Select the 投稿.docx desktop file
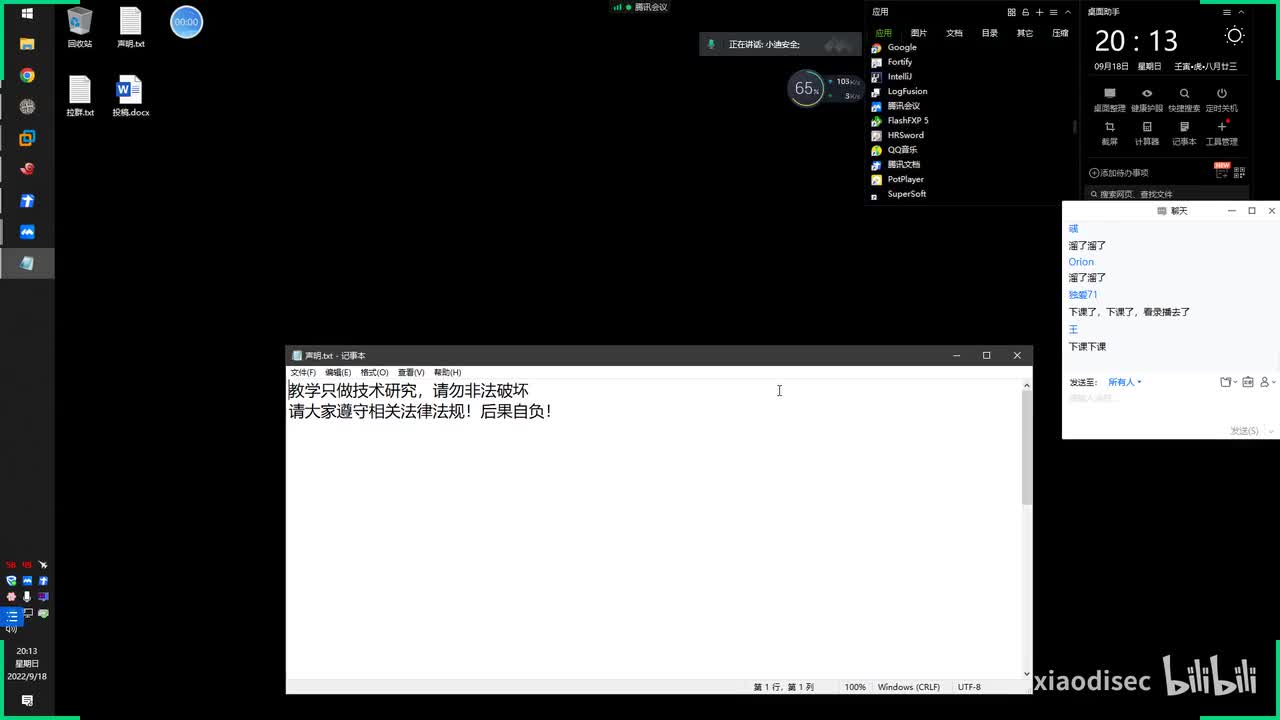 (x=130, y=97)
